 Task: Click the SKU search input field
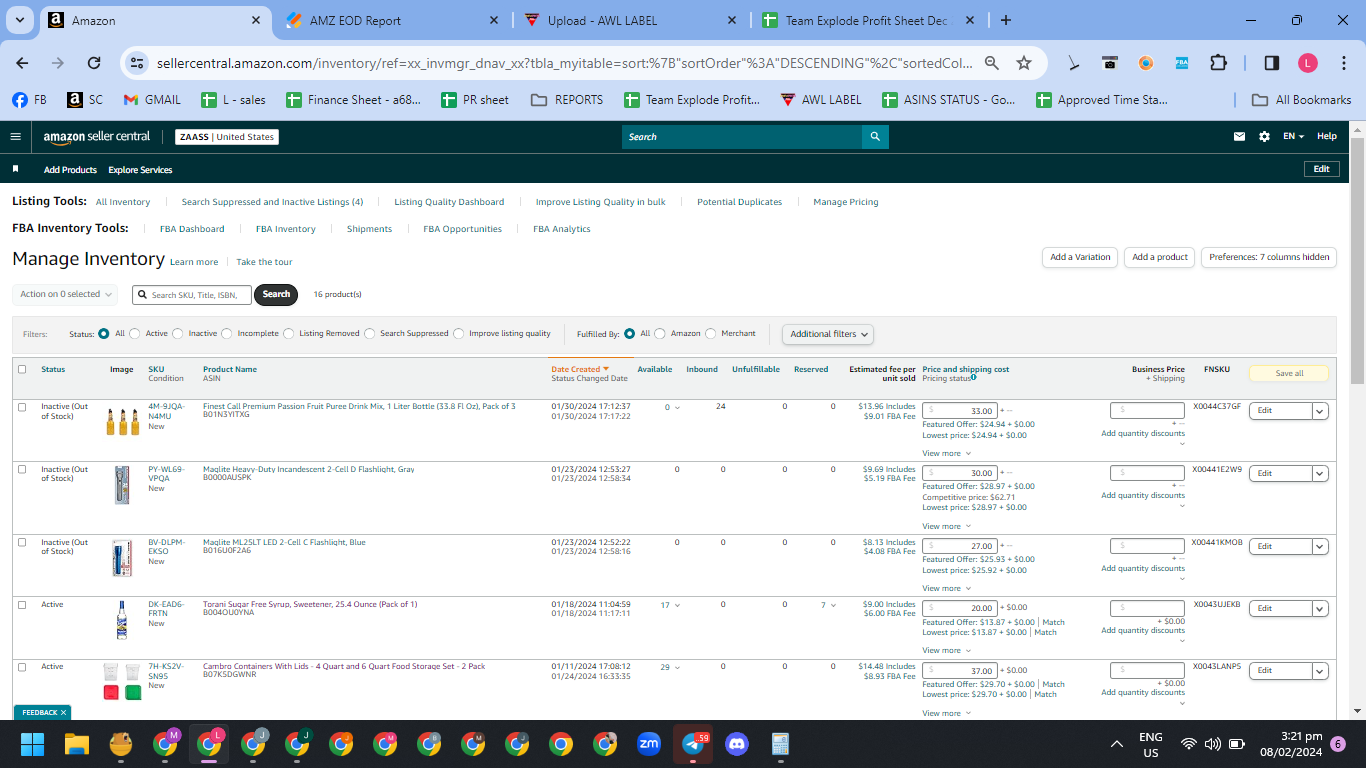click(192, 295)
